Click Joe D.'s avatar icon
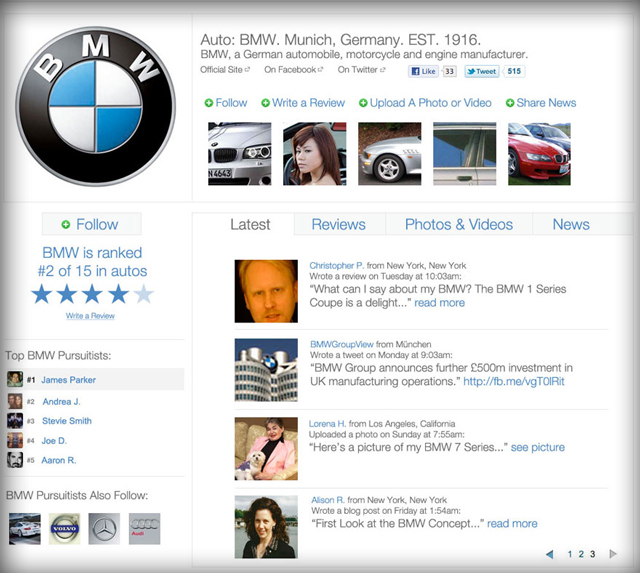Screen dimensions: 640x573 pos(15,440)
